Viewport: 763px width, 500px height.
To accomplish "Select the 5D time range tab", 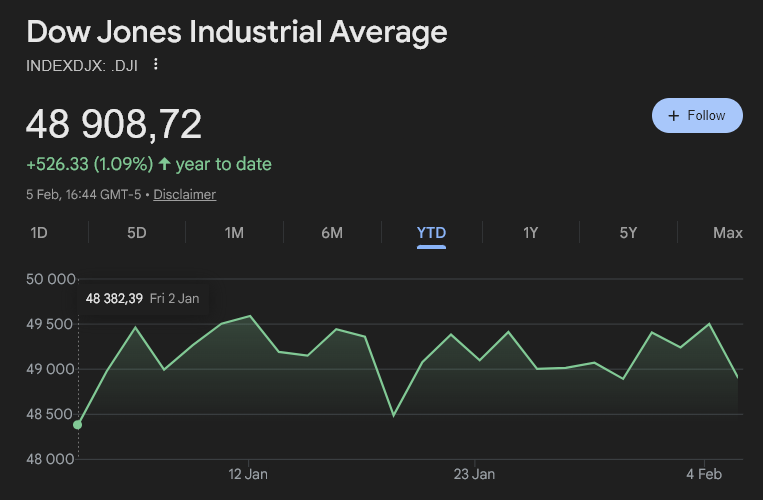I will pos(137,233).
